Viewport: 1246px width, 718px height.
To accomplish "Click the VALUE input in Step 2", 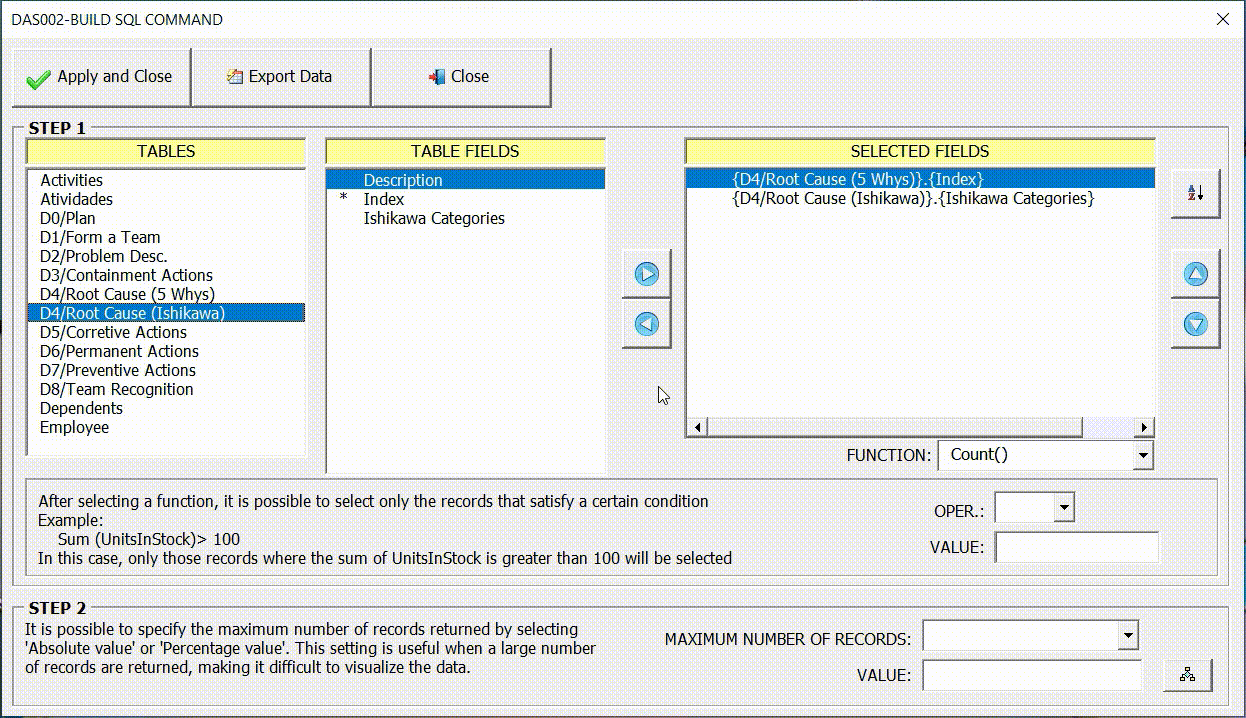I will pyautogui.click(x=1032, y=676).
